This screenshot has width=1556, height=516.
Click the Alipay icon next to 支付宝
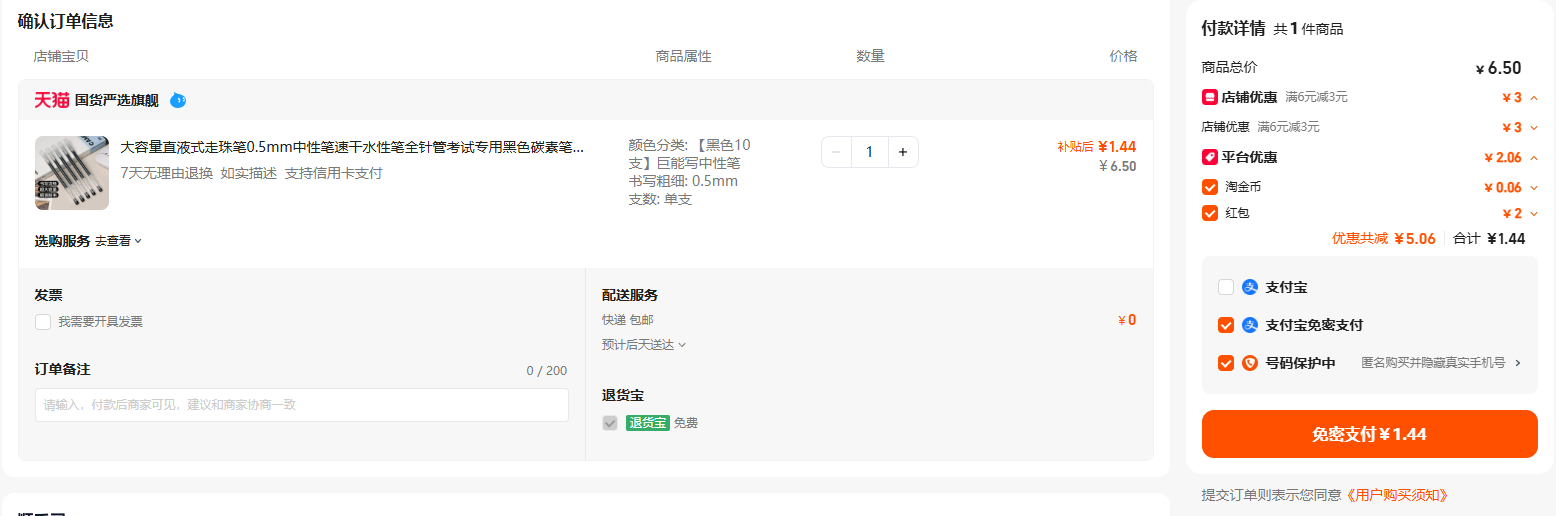[1249, 287]
